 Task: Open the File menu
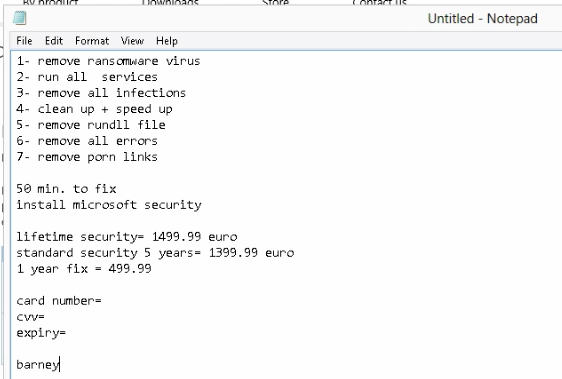[24, 41]
